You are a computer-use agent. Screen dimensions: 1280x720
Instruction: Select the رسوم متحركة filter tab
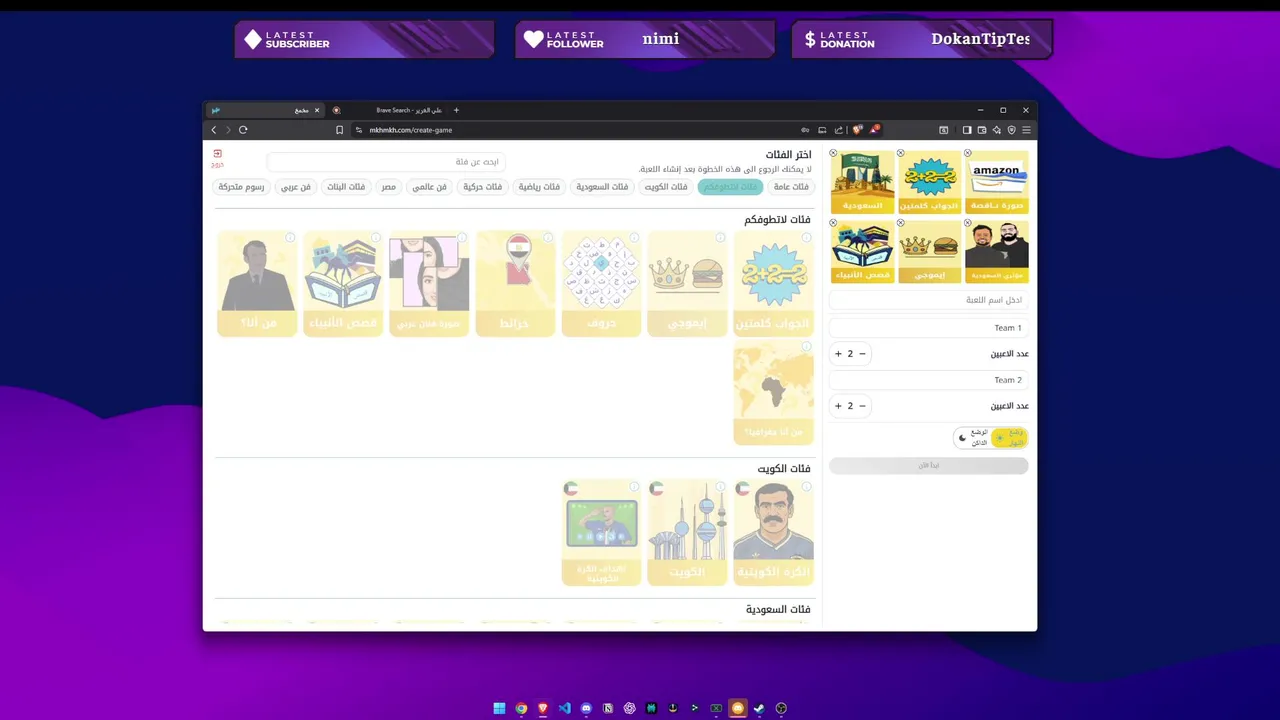[241, 187]
